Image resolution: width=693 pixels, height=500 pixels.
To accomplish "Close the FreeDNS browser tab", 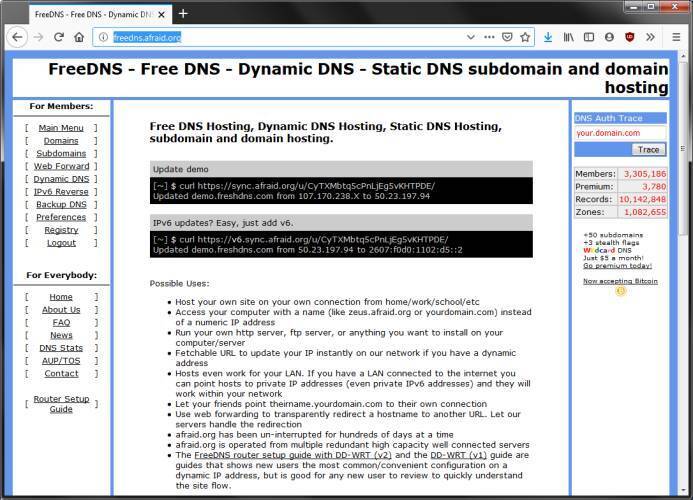I will (162, 15).
